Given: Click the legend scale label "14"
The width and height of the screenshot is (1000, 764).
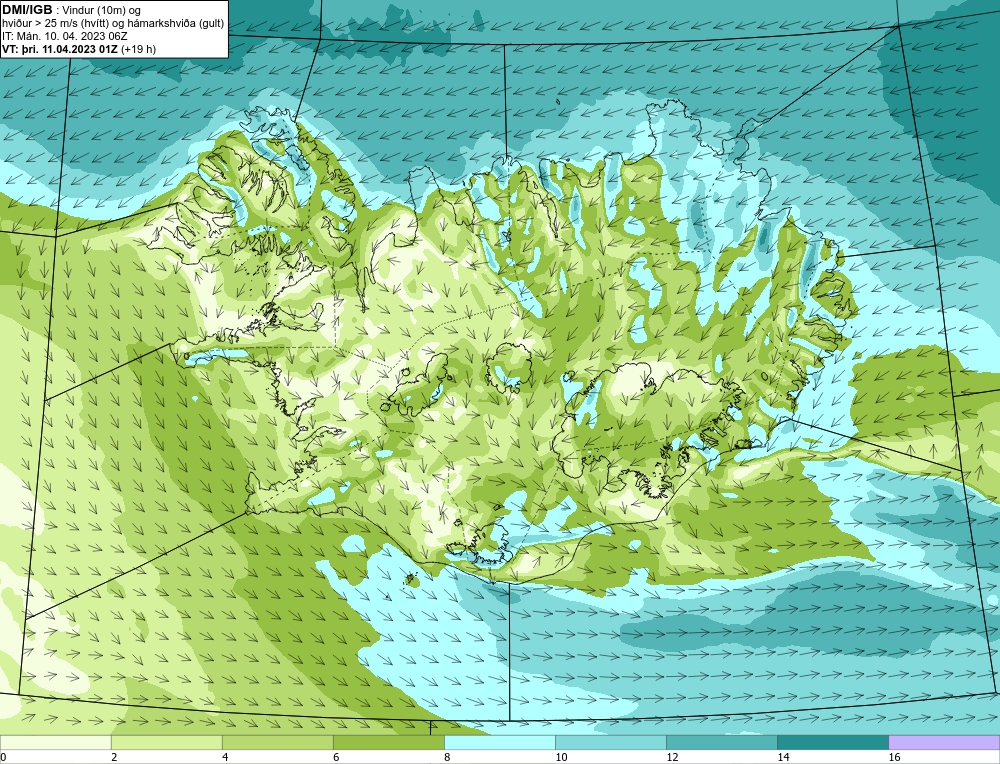Looking at the screenshot, I should 783,758.
